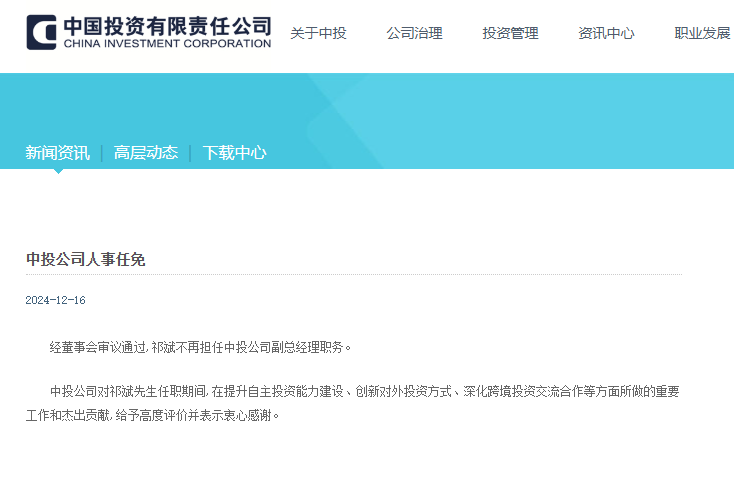Open the 投资管理 menu
This screenshot has height=486, width=734.
(510, 33)
